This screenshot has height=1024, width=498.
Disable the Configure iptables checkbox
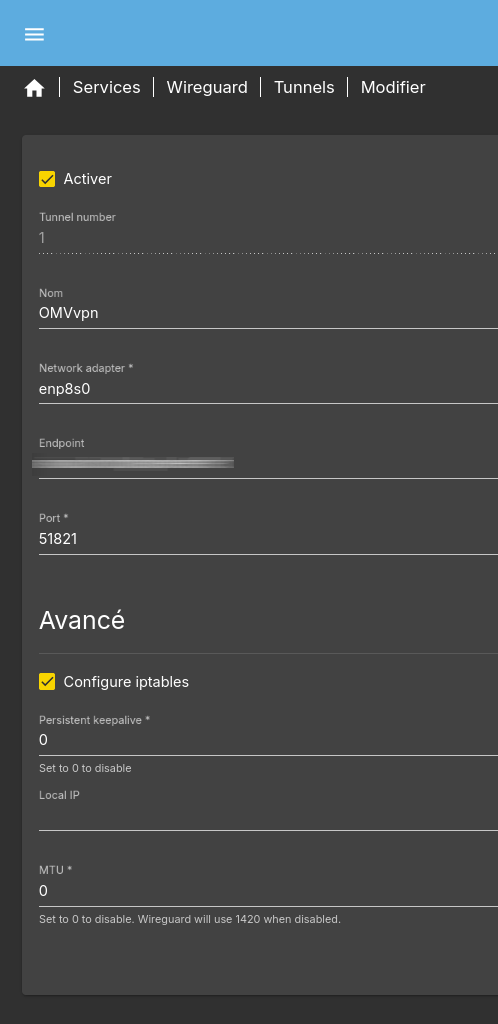coord(47,682)
